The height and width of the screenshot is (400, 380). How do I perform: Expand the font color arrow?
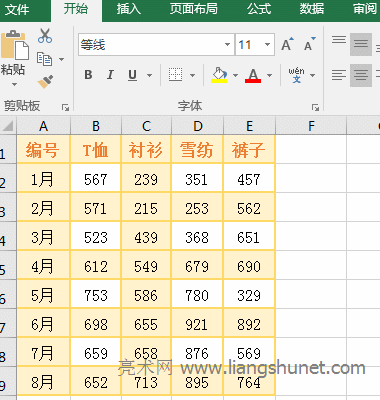269,75
